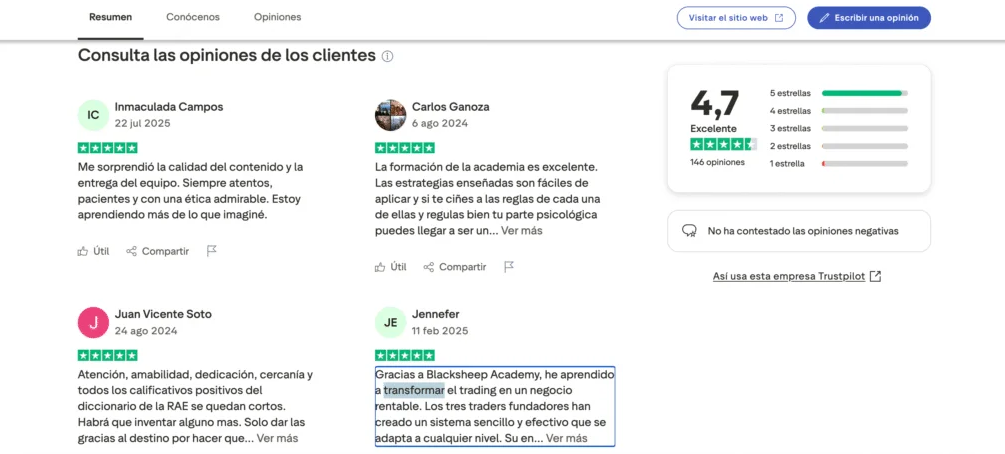Open Carlos Ganoza profile photo
Viewport: 1005px width, 454px height.
point(390,115)
